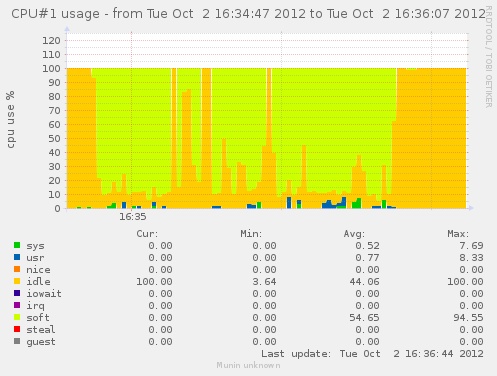Click the purple irq legend color square
Image resolution: width=497 pixels, height=376 pixels.
[17, 305]
